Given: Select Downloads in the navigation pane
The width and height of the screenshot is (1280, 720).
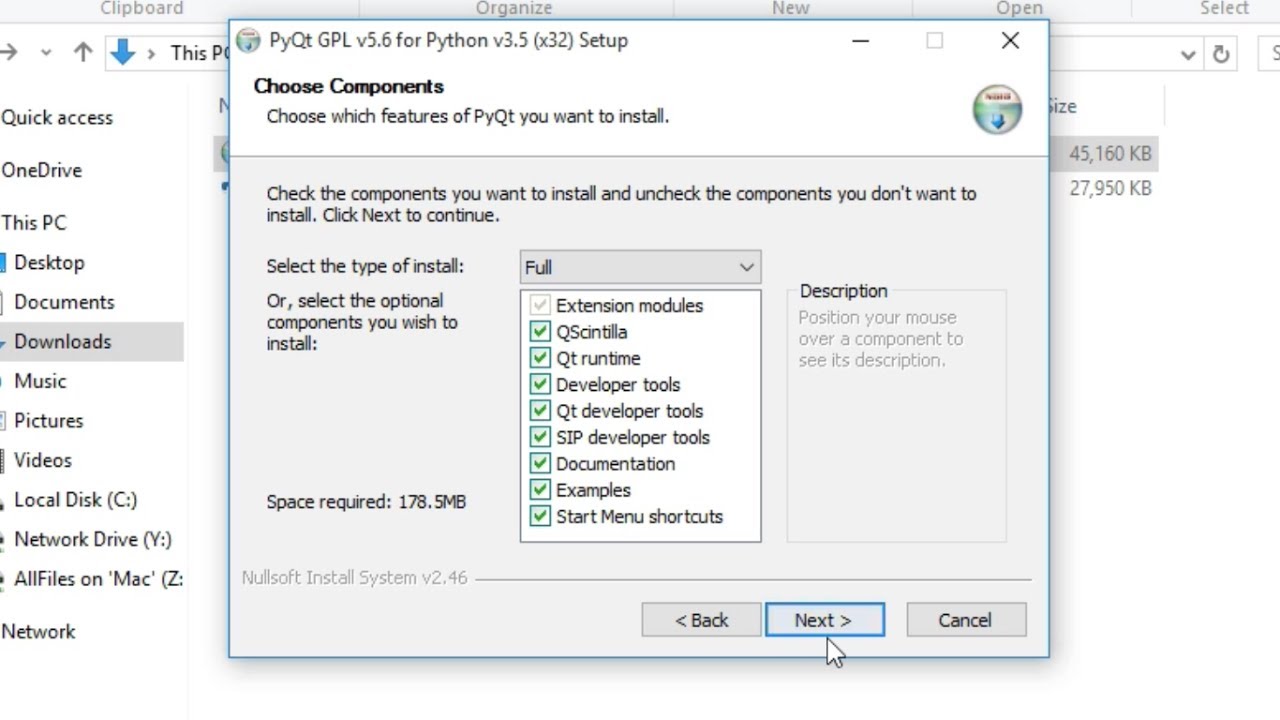Looking at the screenshot, I should click(x=62, y=342).
